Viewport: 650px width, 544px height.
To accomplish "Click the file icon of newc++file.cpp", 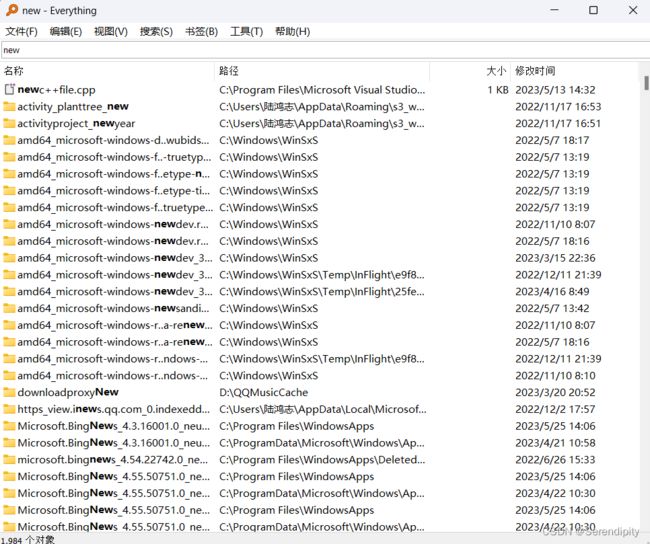I will tap(9, 90).
